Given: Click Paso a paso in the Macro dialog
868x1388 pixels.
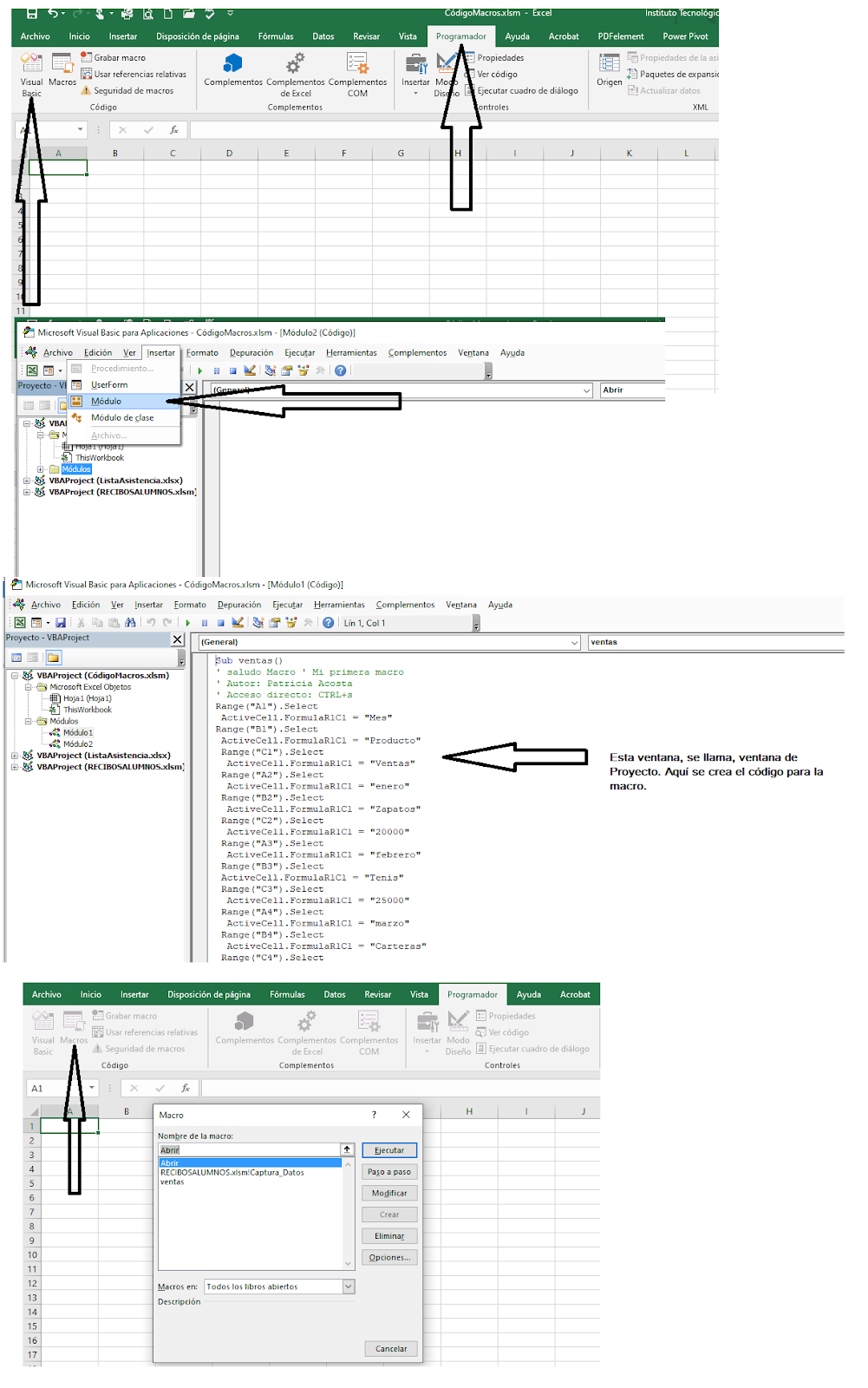Looking at the screenshot, I should [389, 1172].
